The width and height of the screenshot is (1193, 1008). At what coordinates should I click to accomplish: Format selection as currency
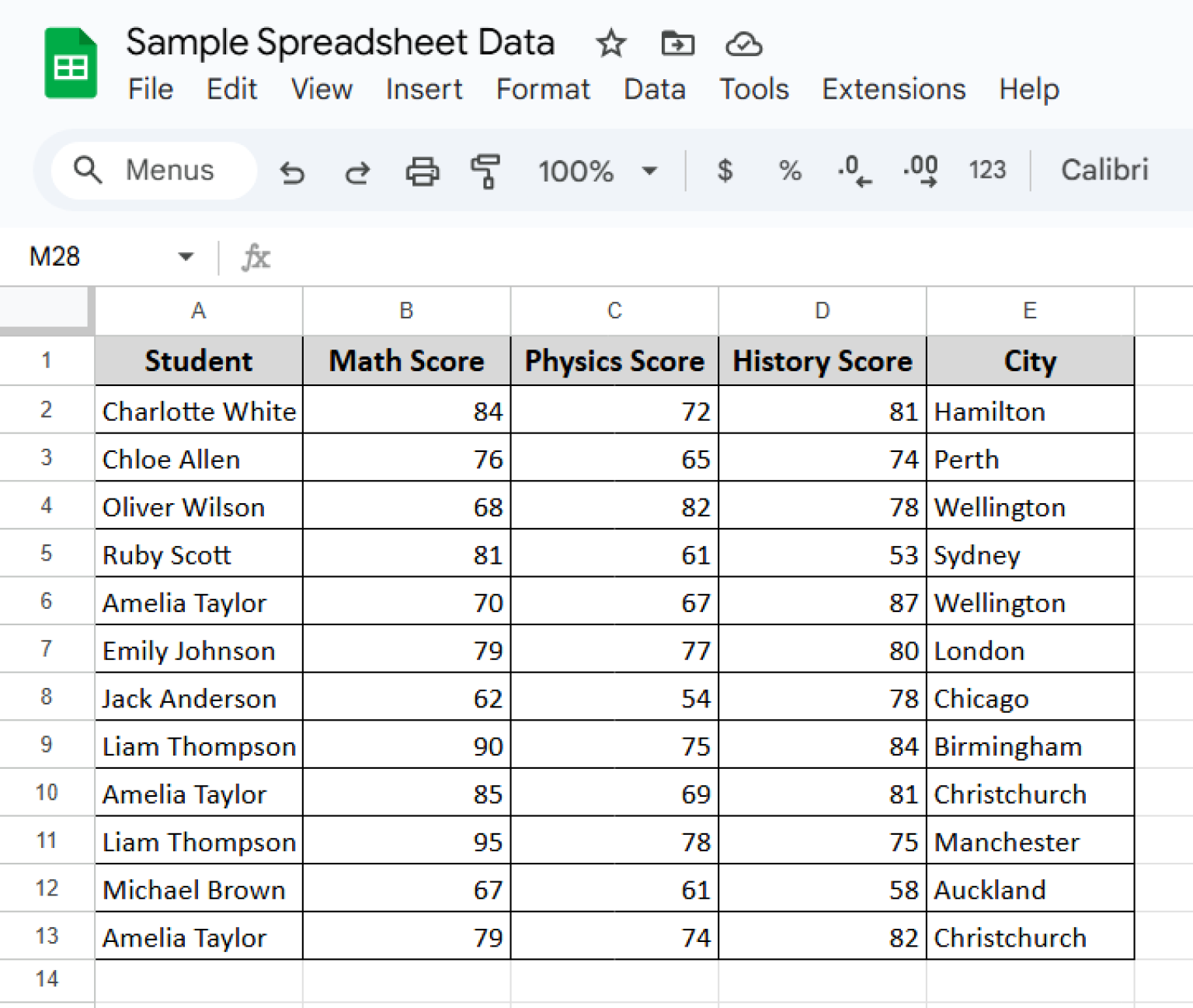point(725,171)
